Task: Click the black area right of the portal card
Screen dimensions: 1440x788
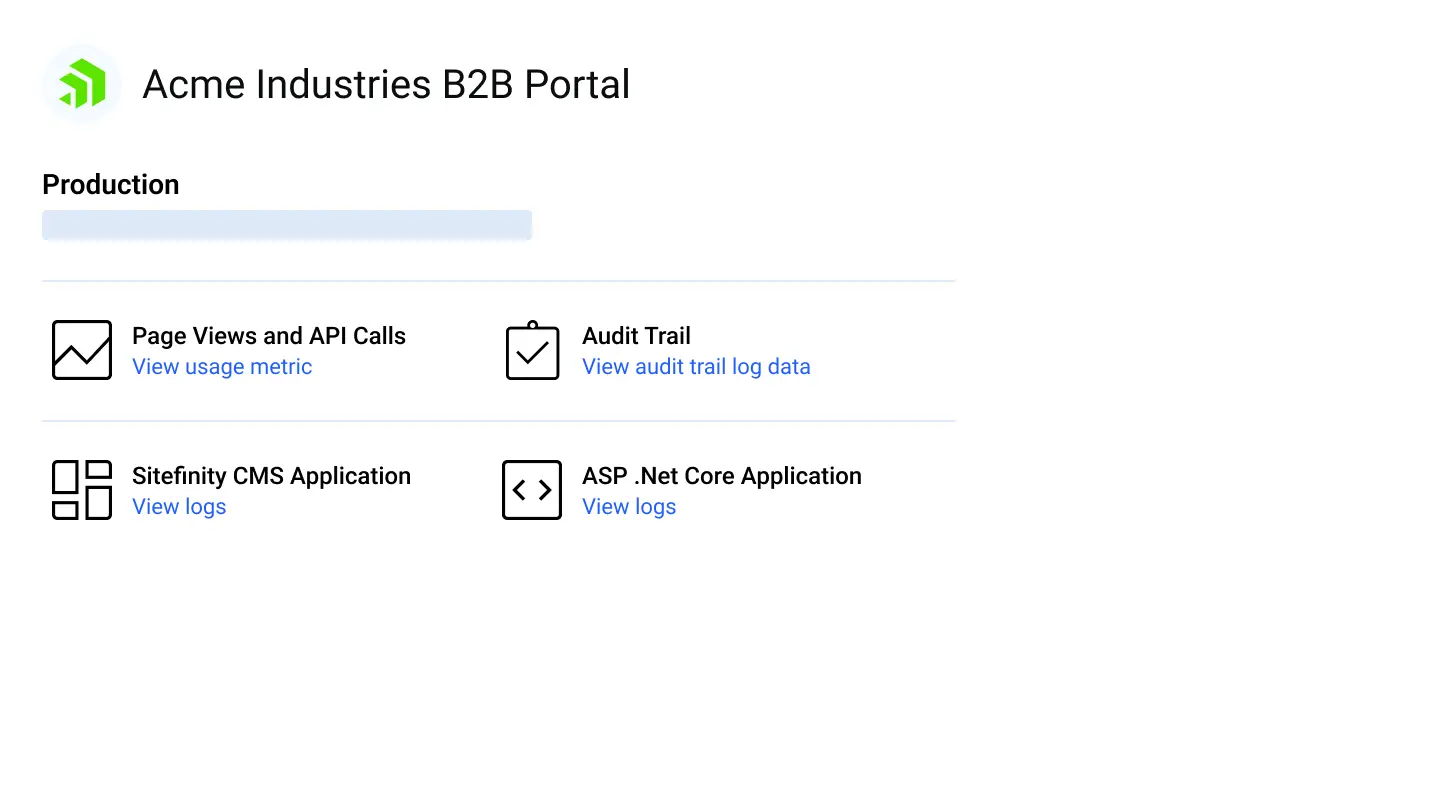Action: pyautogui.click(x=1220, y=300)
